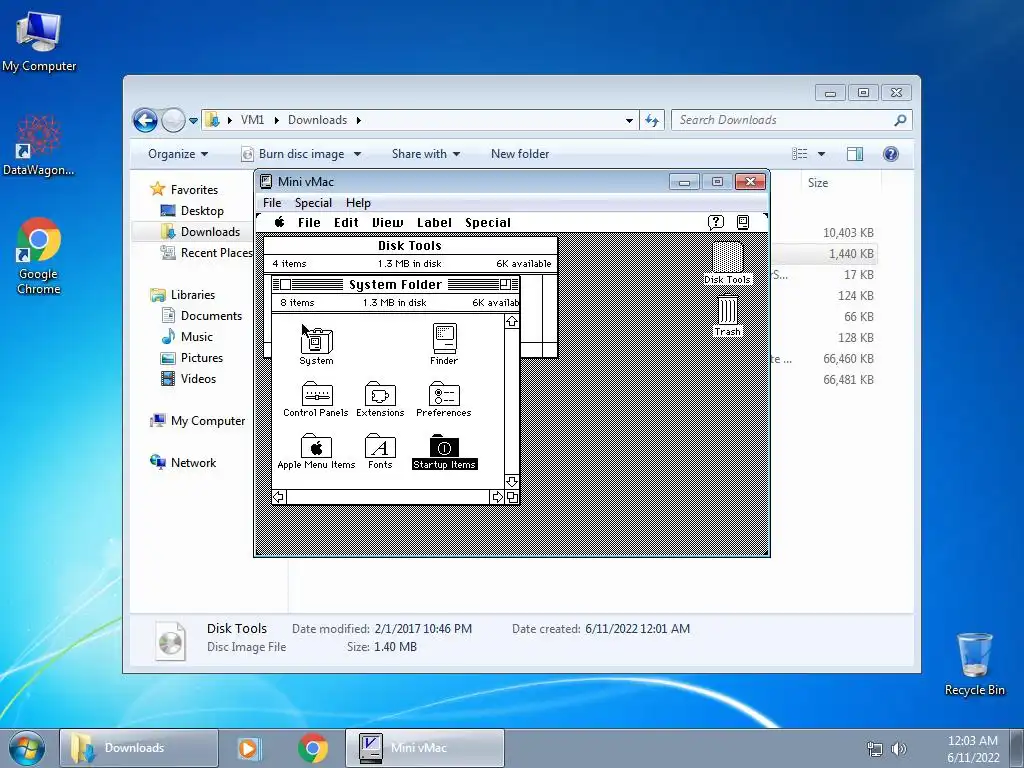This screenshot has width=1024, height=768.
Task: Select the Fonts folder icon
Action: click(x=380, y=446)
